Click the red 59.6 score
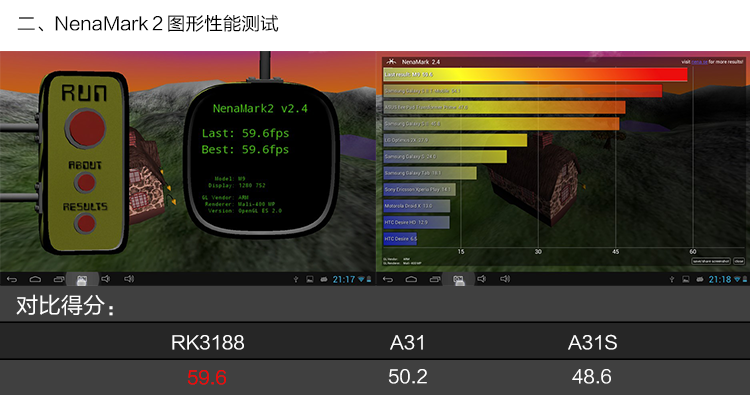The image size is (750, 418). coord(207,377)
